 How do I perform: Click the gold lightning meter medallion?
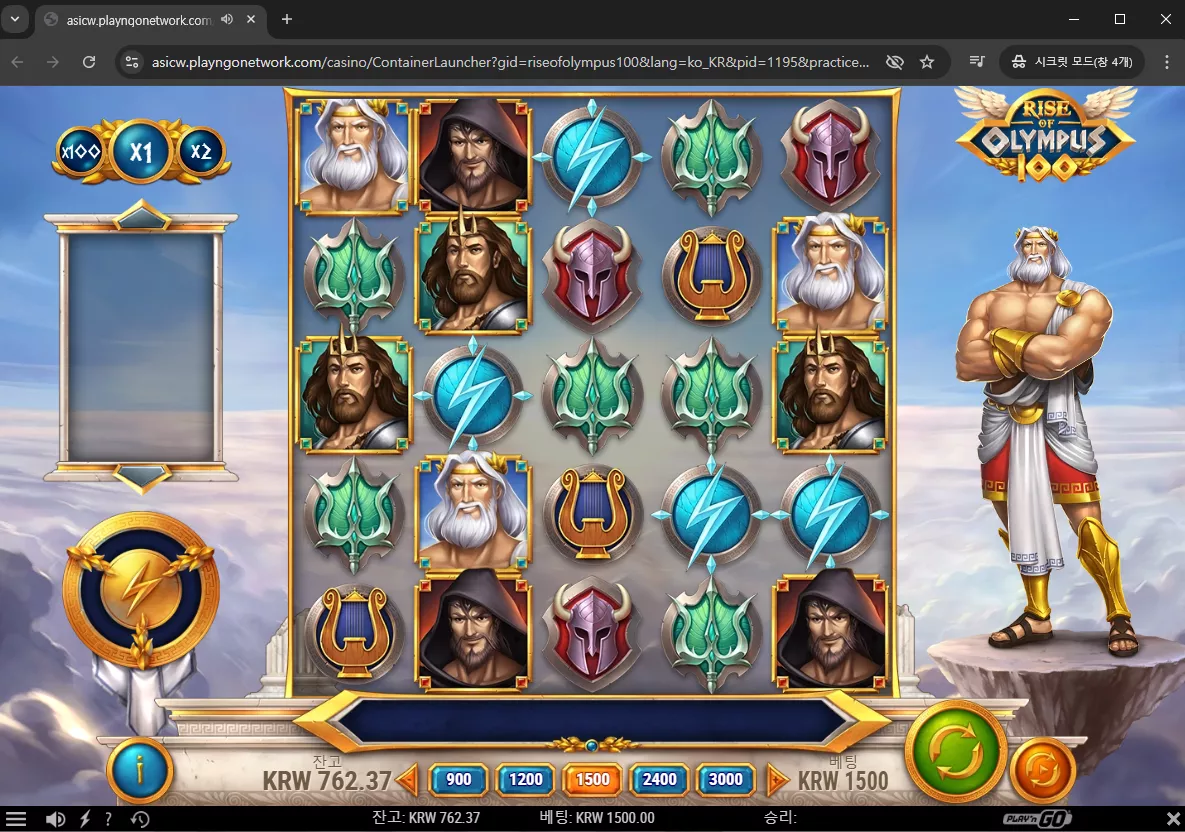click(141, 590)
